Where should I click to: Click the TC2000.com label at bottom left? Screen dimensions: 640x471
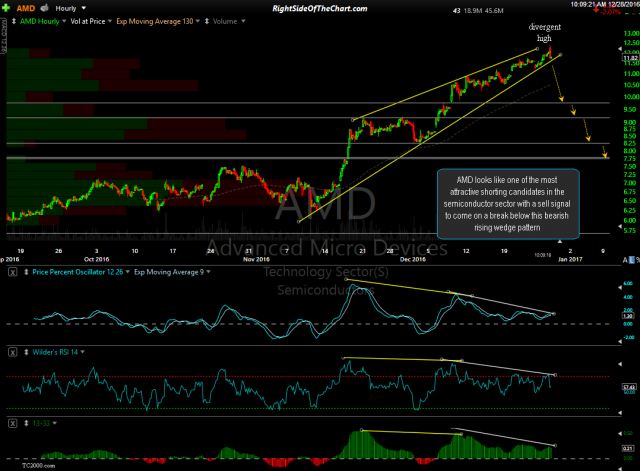tap(38, 466)
